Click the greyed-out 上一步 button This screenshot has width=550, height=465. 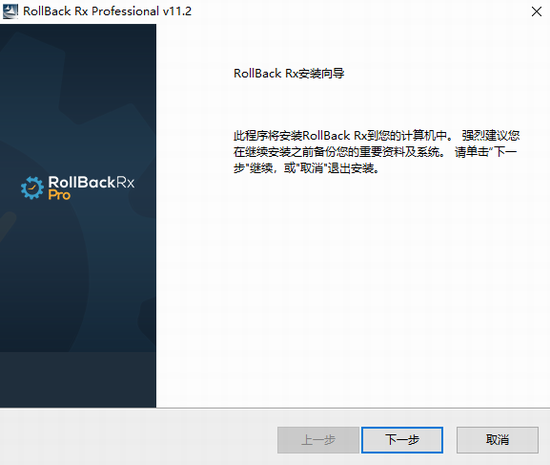318,440
